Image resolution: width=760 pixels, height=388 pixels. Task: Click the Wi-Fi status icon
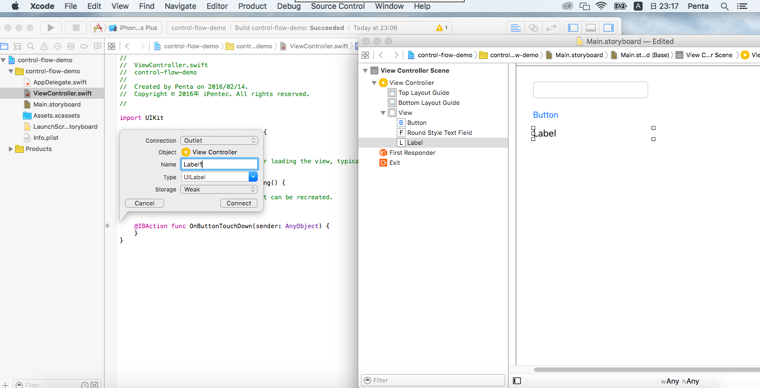pyautogui.click(x=601, y=6)
